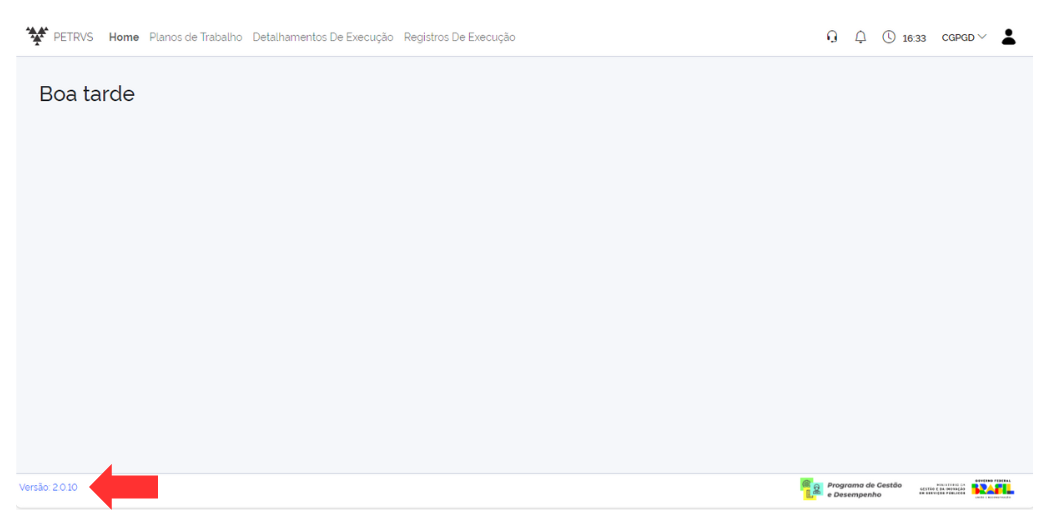Click the PETRVS logo icon
The width and height of the screenshot is (1061, 526).
coord(37,37)
